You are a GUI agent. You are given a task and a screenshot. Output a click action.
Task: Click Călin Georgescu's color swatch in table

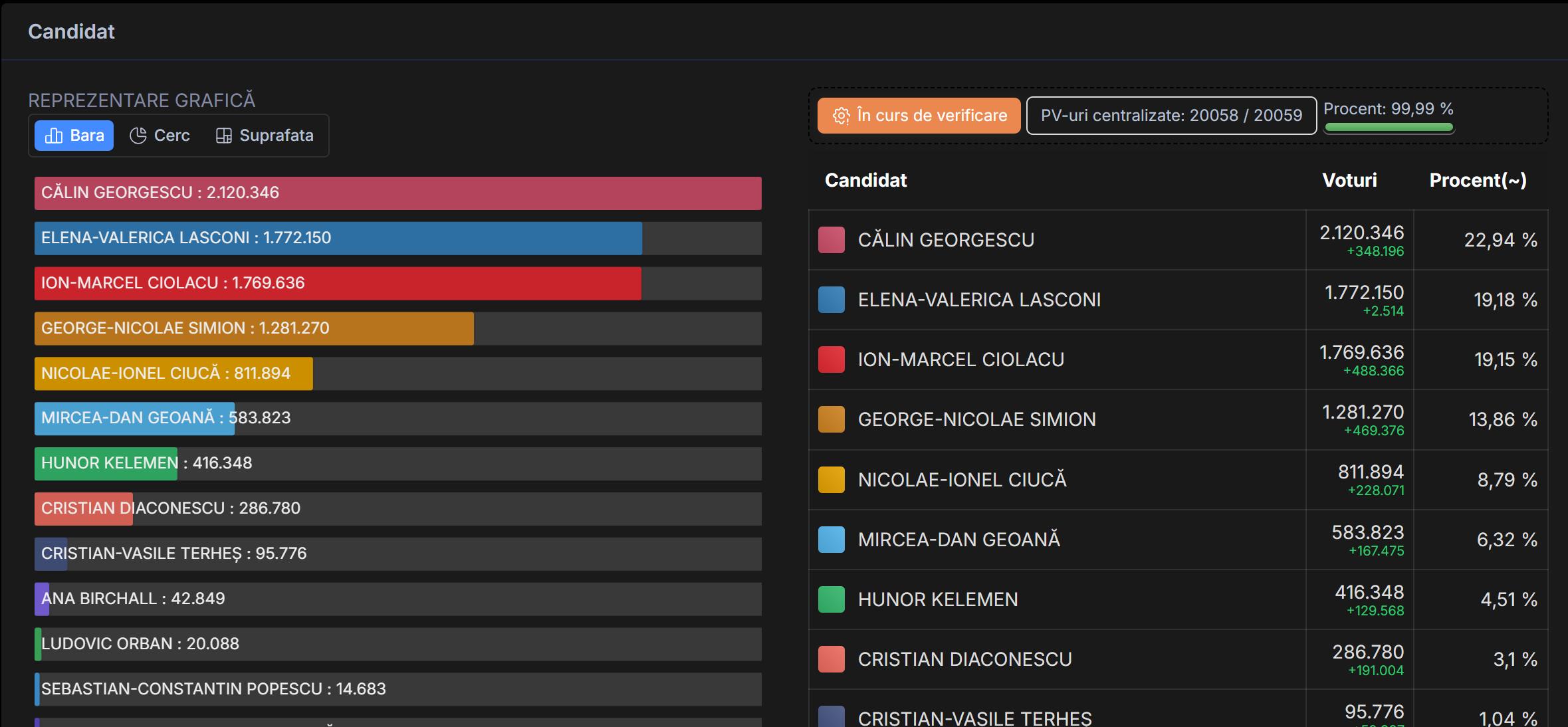(831, 240)
